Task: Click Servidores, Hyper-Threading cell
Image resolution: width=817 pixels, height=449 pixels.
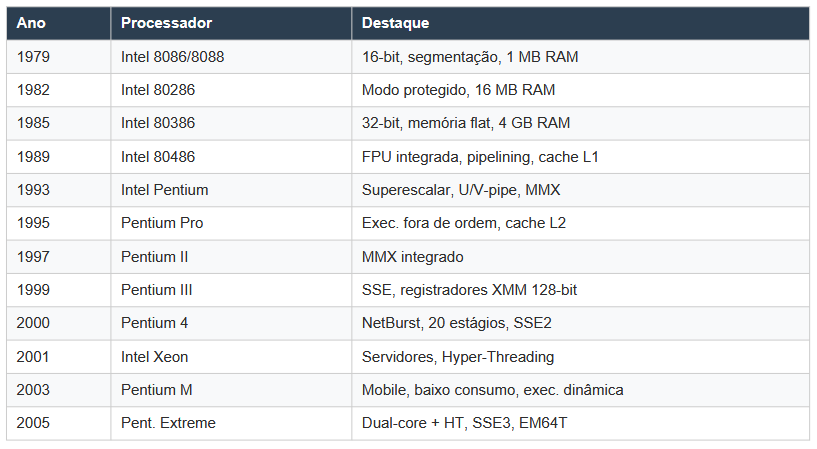Action: 580,357
